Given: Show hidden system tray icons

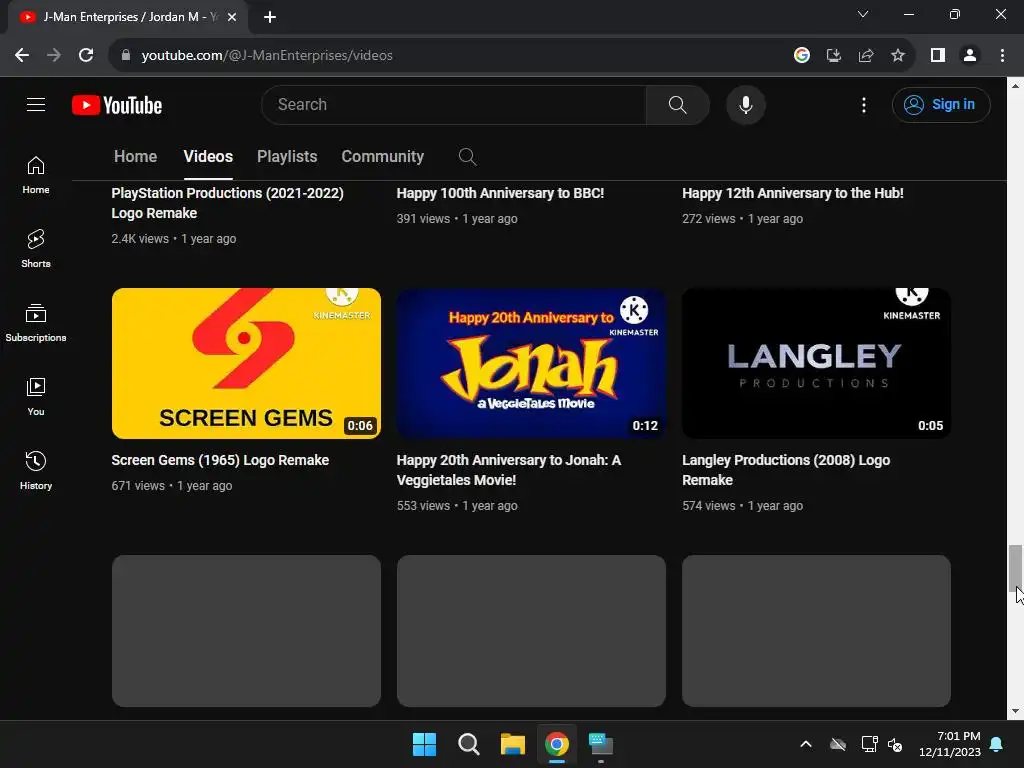Looking at the screenshot, I should coord(806,744).
